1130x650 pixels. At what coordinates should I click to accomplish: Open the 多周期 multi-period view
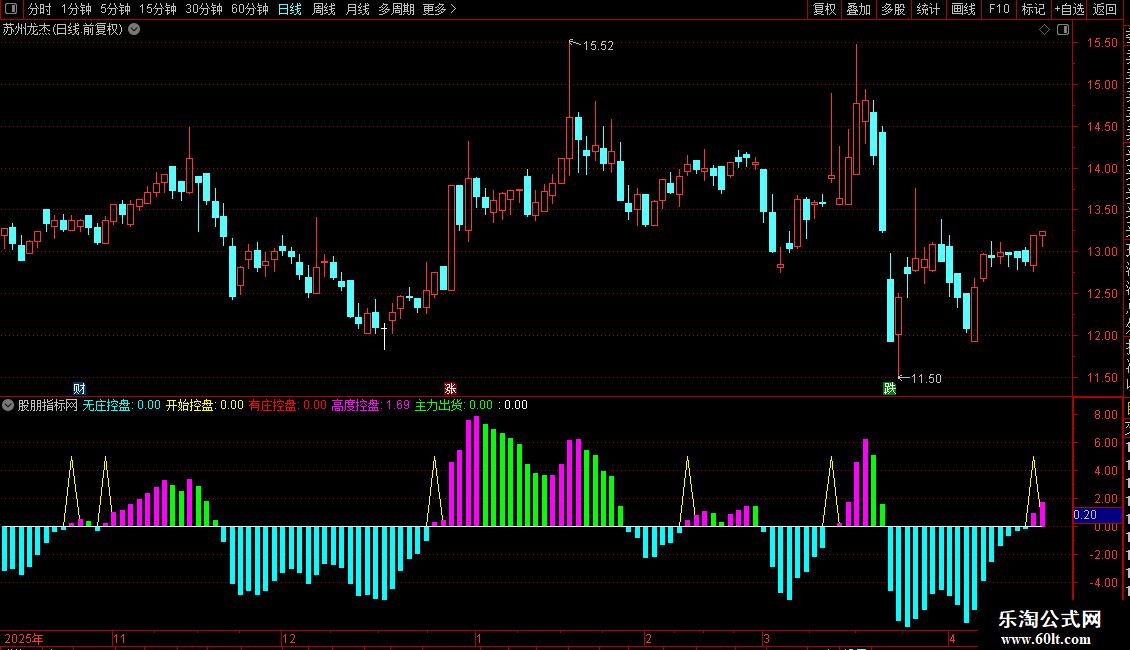click(396, 9)
